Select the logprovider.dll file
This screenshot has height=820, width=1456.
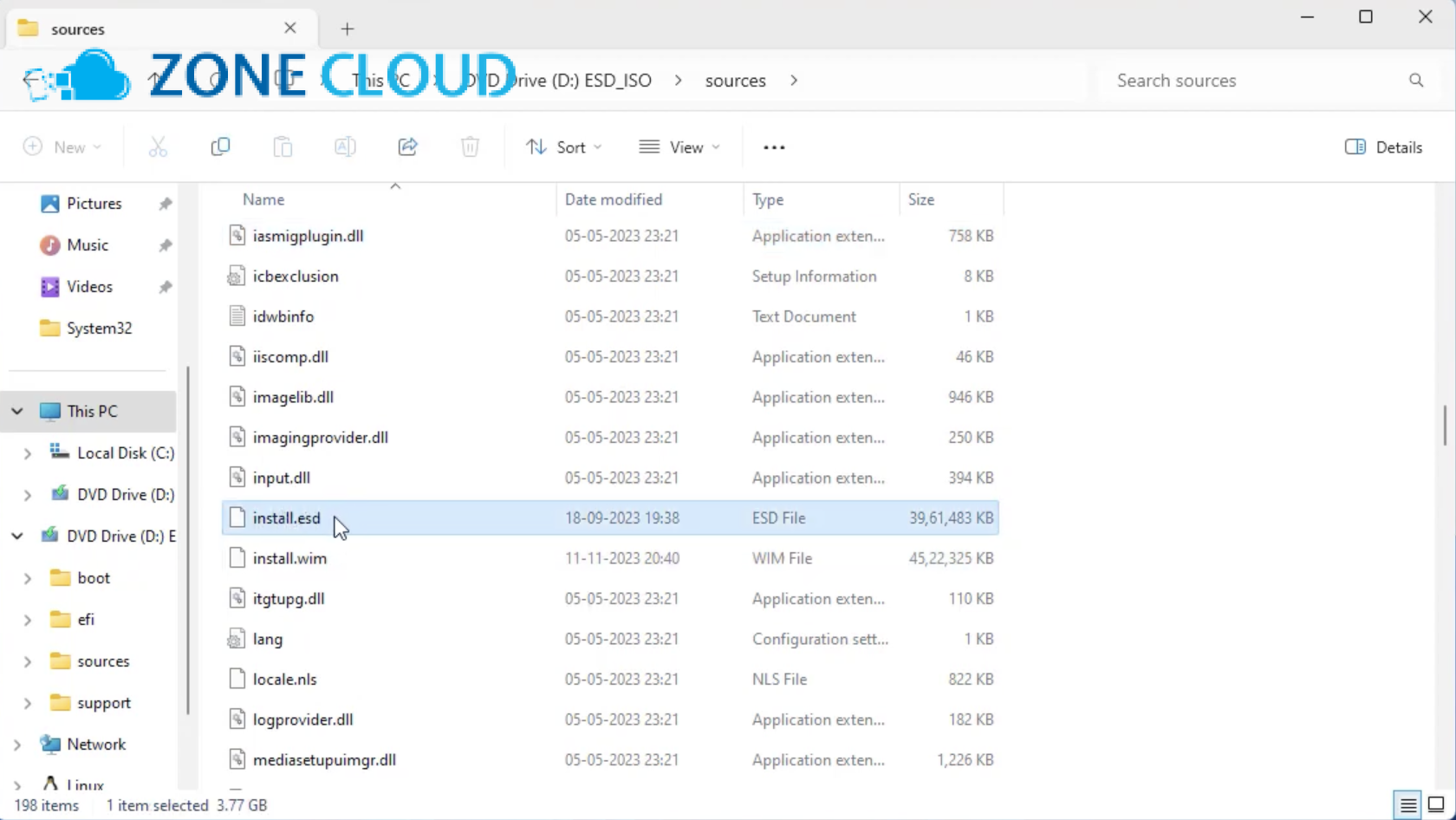(302, 719)
